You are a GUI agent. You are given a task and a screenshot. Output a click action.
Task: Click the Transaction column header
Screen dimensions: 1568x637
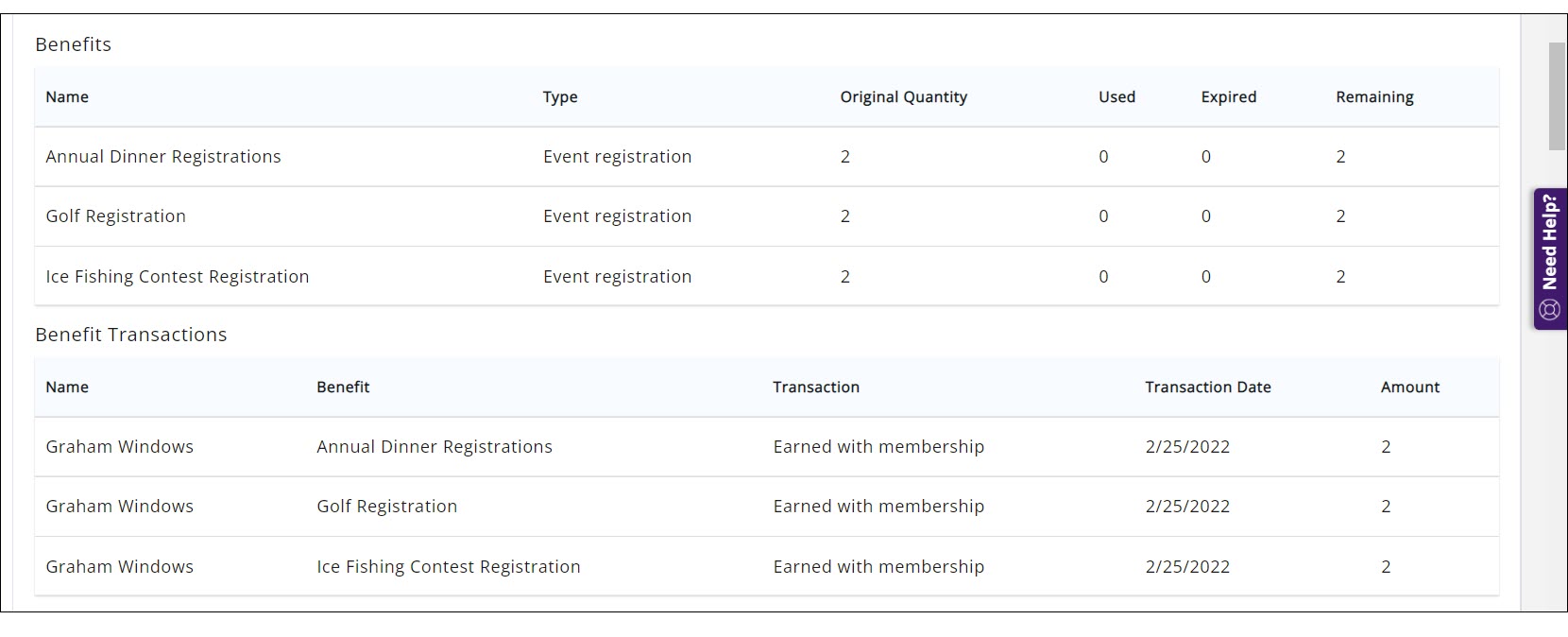[x=815, y=387]
